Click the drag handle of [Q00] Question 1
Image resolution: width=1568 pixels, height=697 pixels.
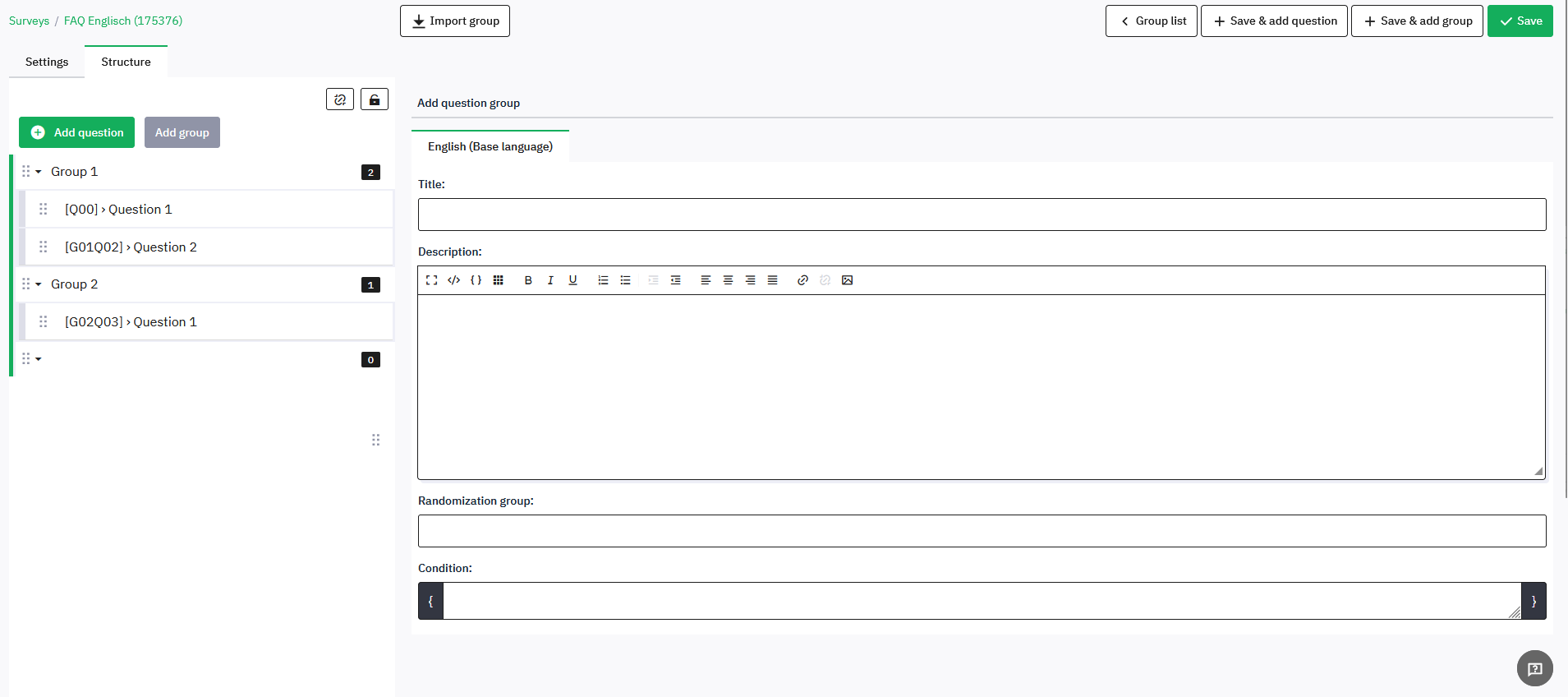click(x=44, y=209)
